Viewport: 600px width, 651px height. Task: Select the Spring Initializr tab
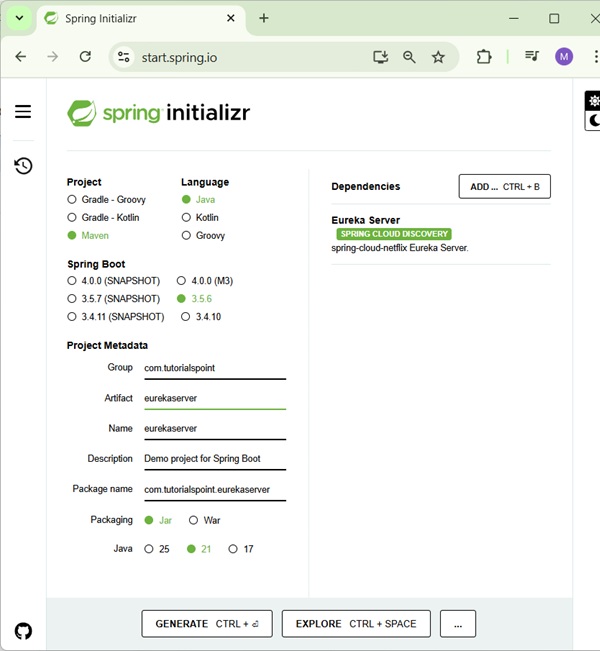tap(141, 19)
